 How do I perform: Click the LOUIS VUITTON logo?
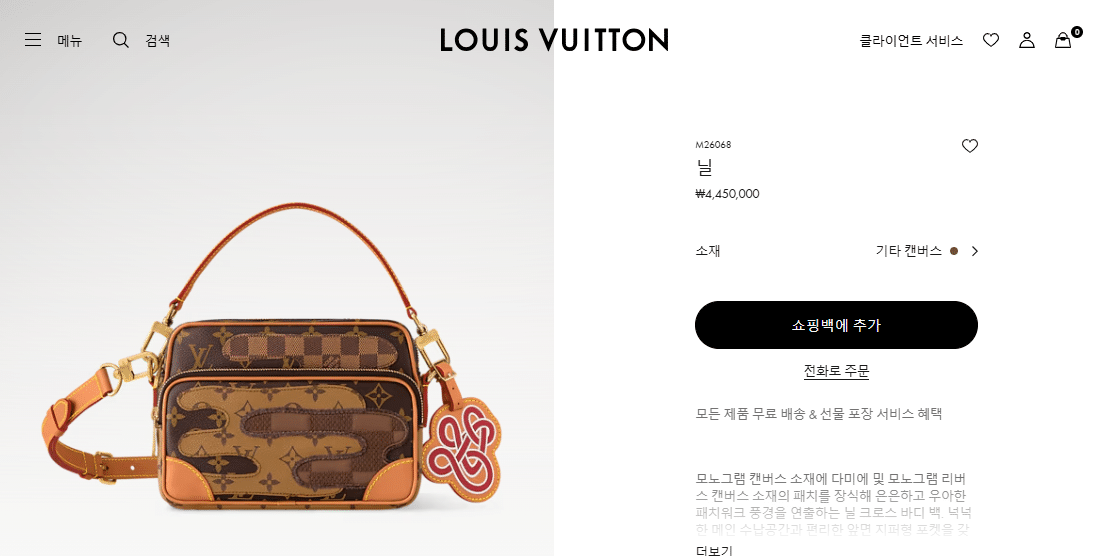(554, 40)
